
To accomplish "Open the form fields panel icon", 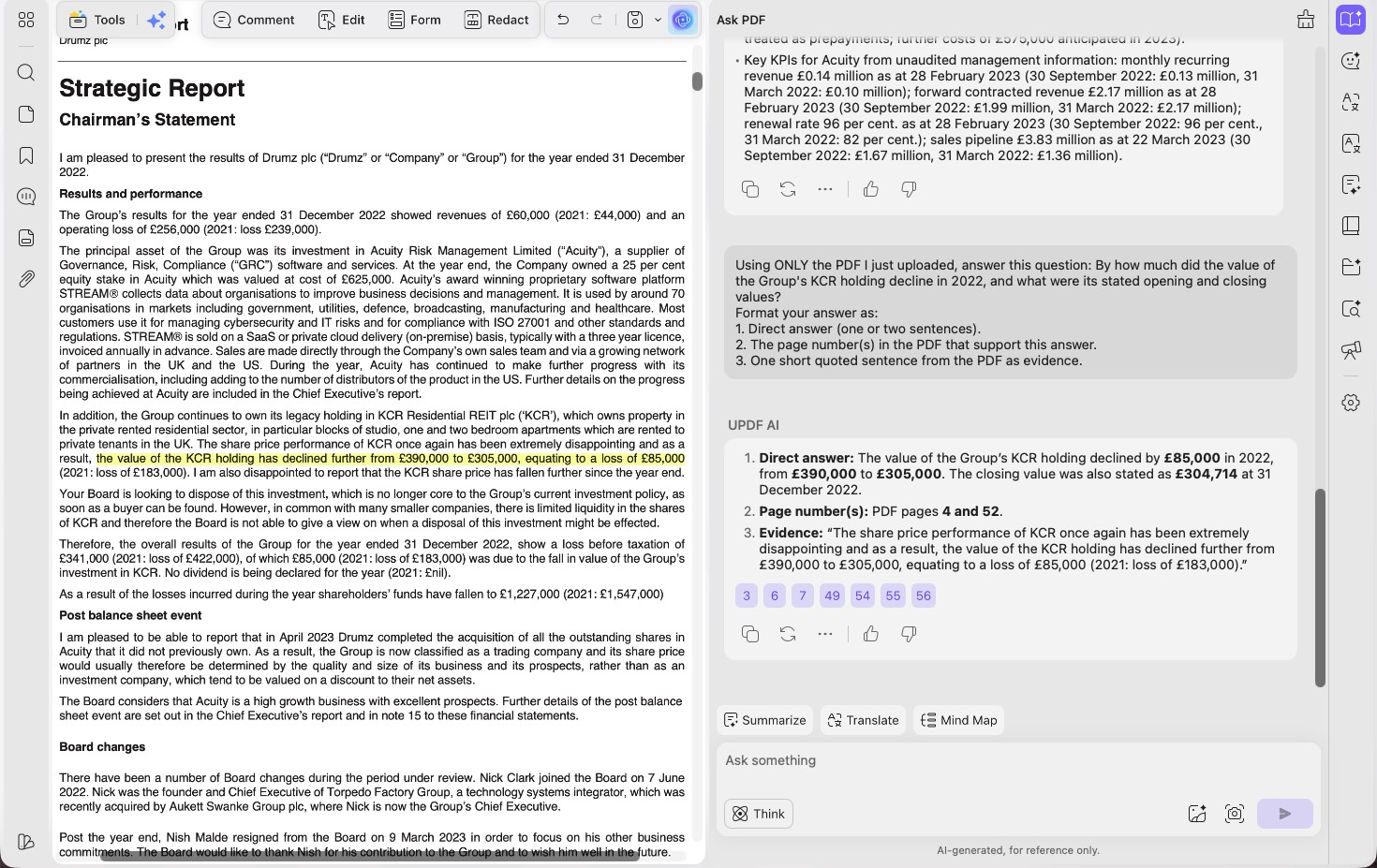I will [x=26, y=238].
